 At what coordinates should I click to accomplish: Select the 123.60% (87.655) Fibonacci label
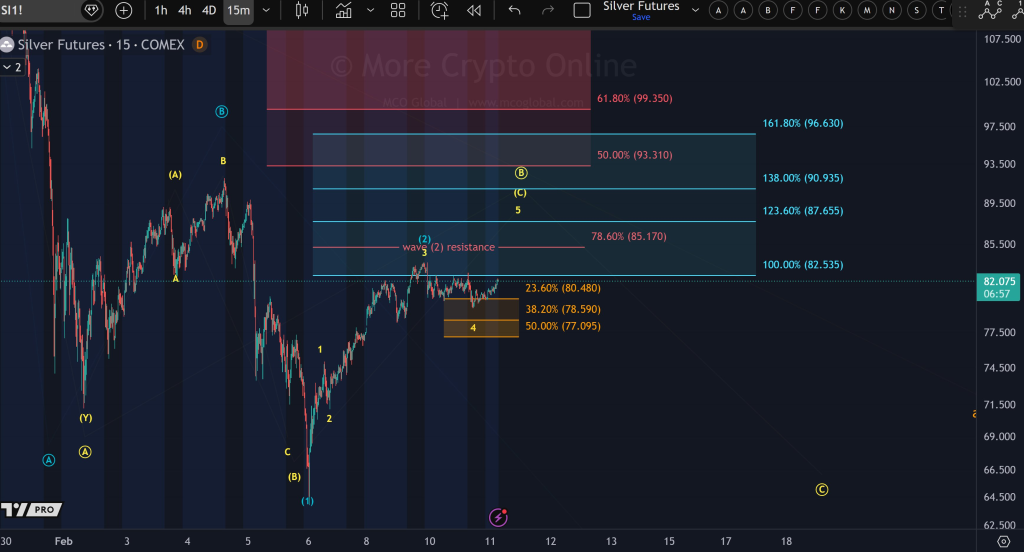[803, 210]
